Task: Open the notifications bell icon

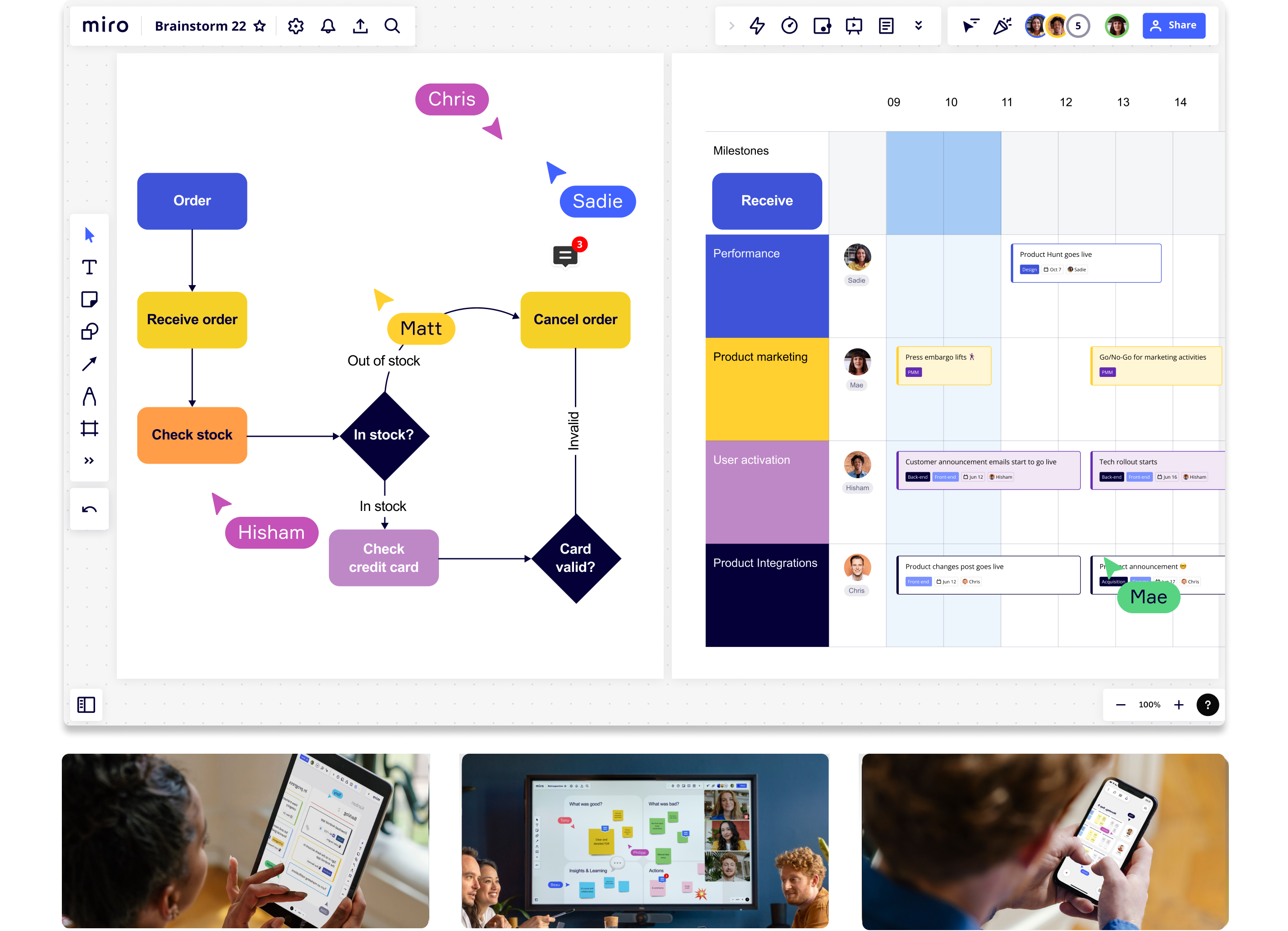Action: coord(327,26)
